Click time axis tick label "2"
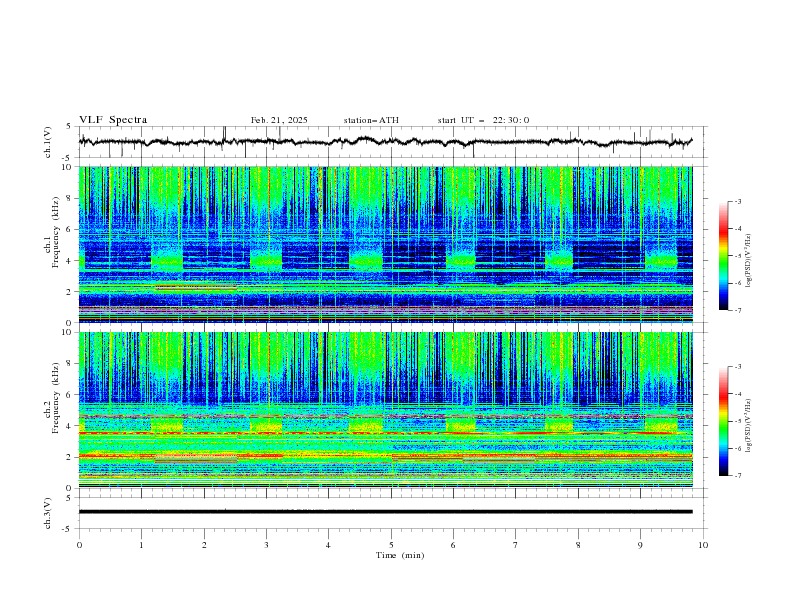This screenshot has height=612, width=792. pyautogui.click(x=204, y=545)
